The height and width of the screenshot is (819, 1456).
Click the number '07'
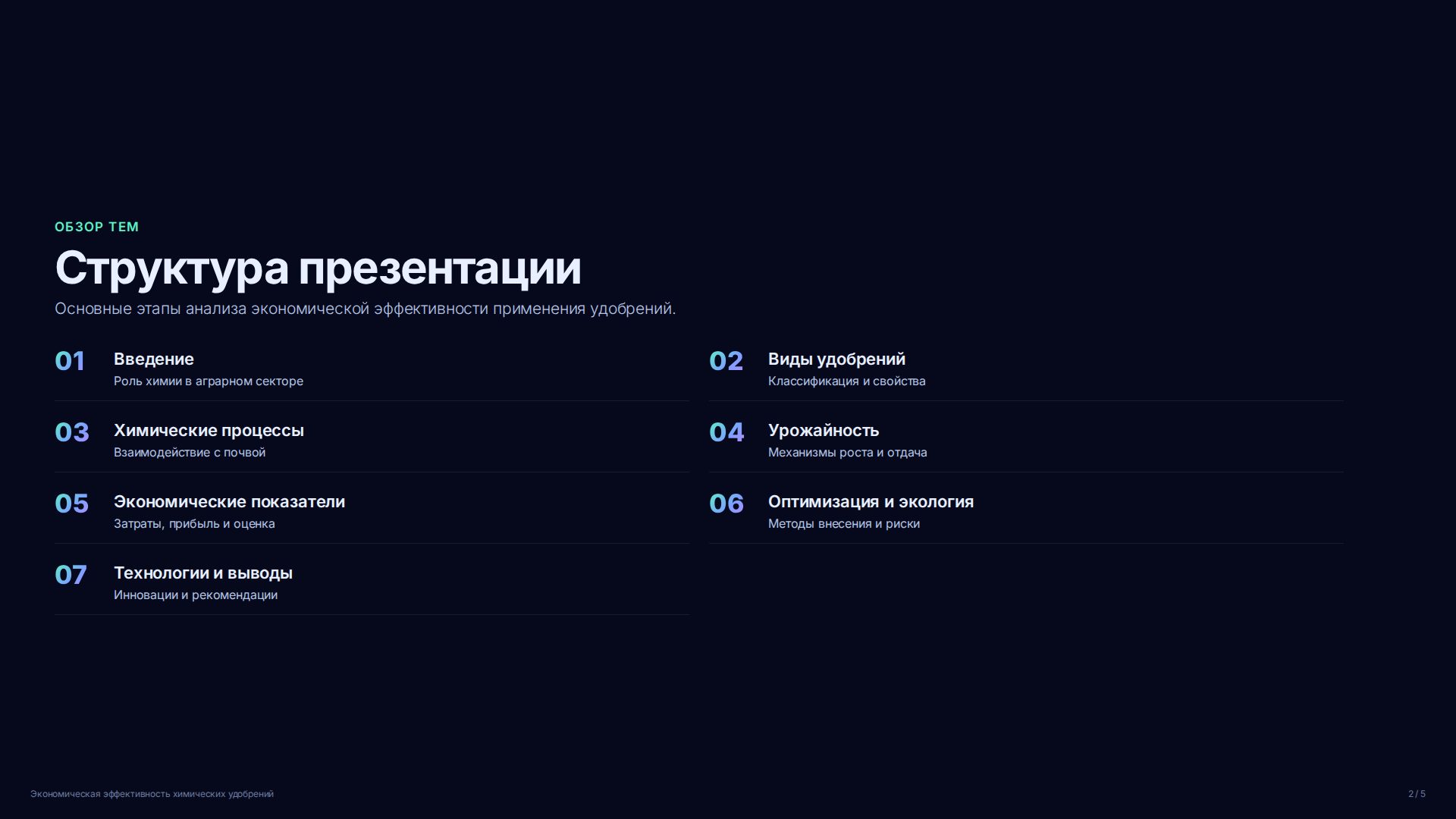click(x=71, y=575)
